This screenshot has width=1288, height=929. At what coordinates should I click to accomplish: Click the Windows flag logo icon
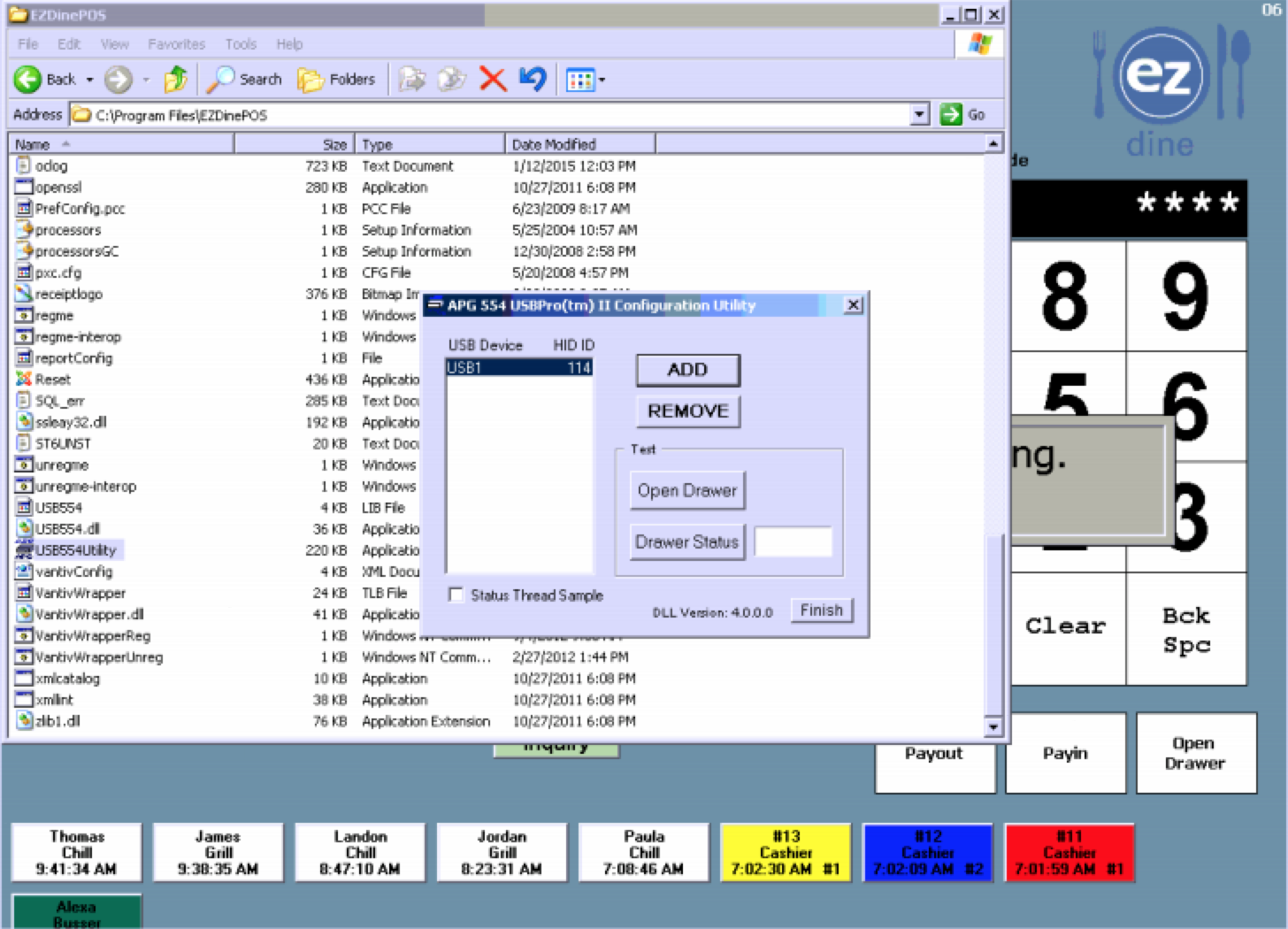pos(979,43)
